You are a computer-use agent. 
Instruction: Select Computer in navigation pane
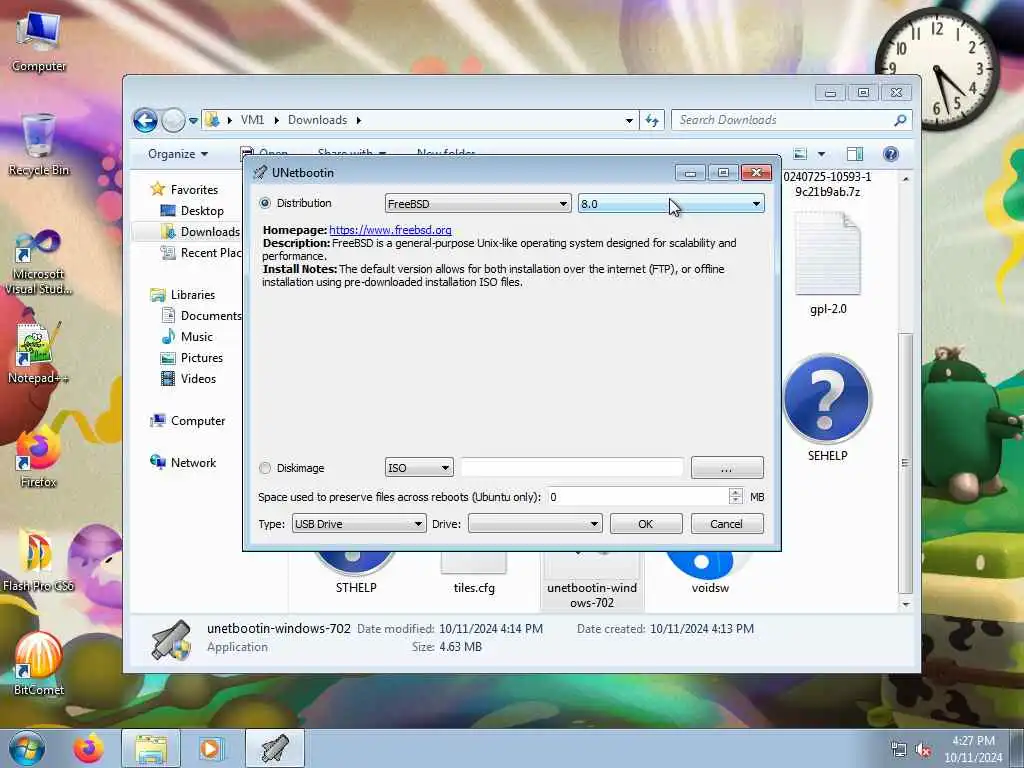point(198,421)
